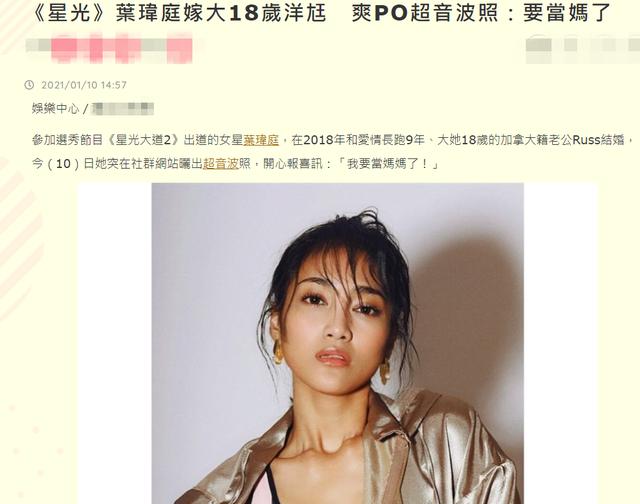640x504 pixels.
Task: Click the grey blurred share icons at top right
Action: [x=583, y=49]
